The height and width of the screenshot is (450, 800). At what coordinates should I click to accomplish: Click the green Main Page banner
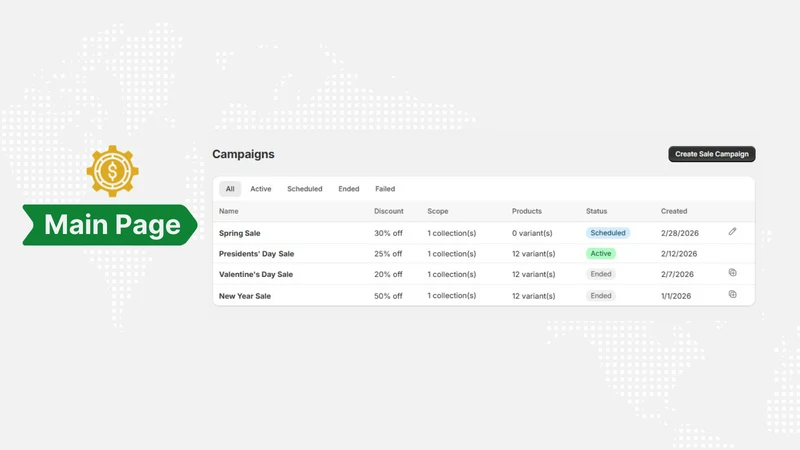pyautogui.click(x=110, y=225)
